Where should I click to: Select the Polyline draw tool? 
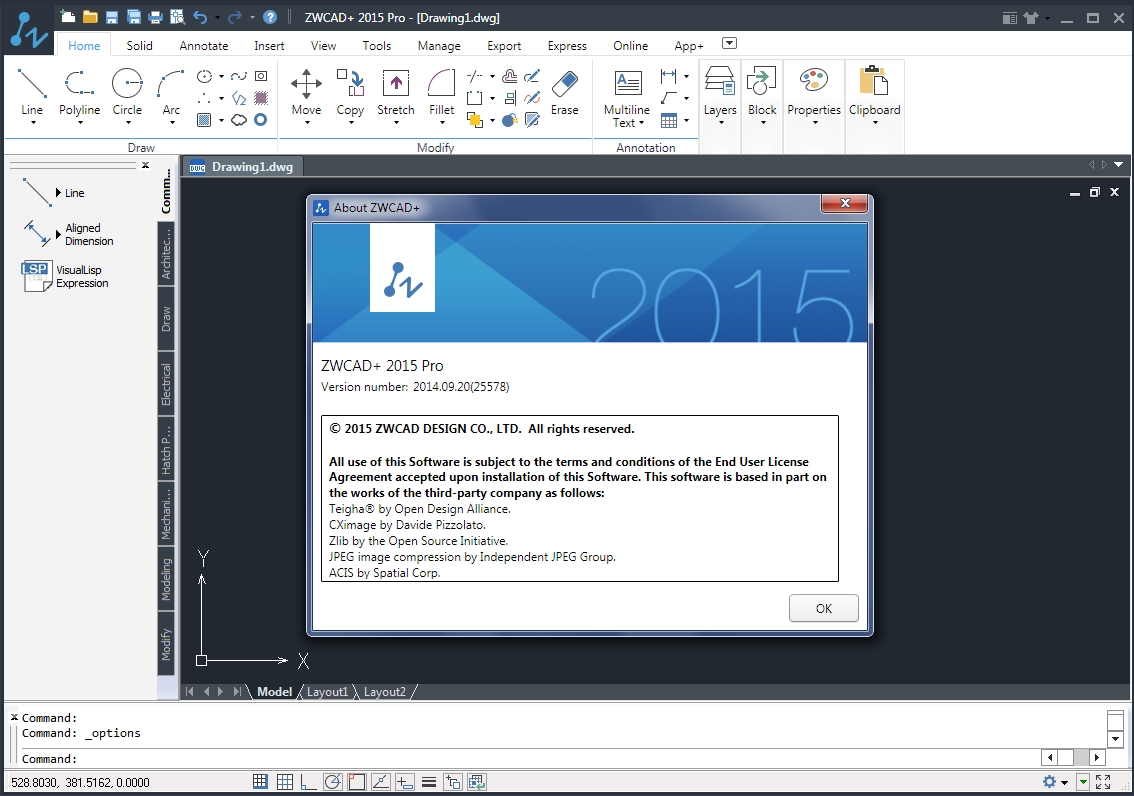tap(79, 91)
